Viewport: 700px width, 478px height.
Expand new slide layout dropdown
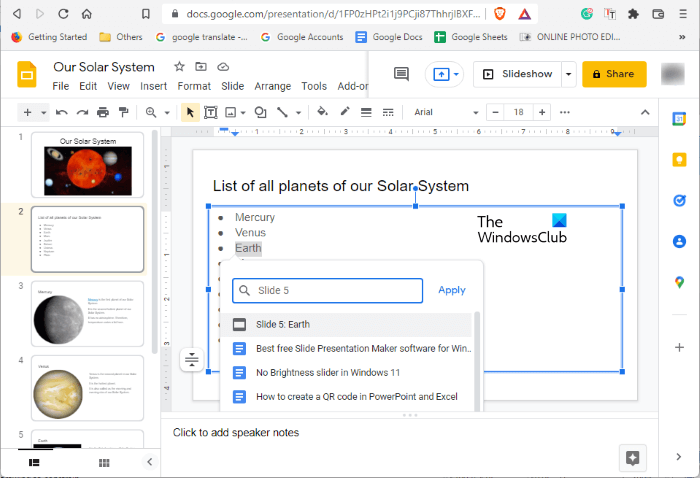coord(43,113)
